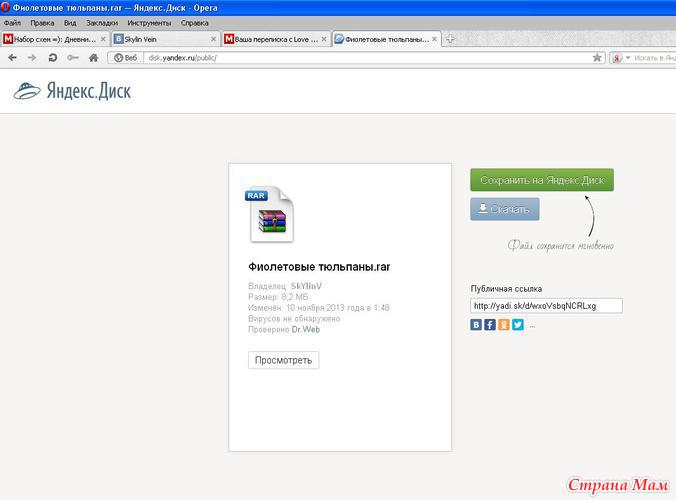Open the Dr.Web link

pos(306,329)
